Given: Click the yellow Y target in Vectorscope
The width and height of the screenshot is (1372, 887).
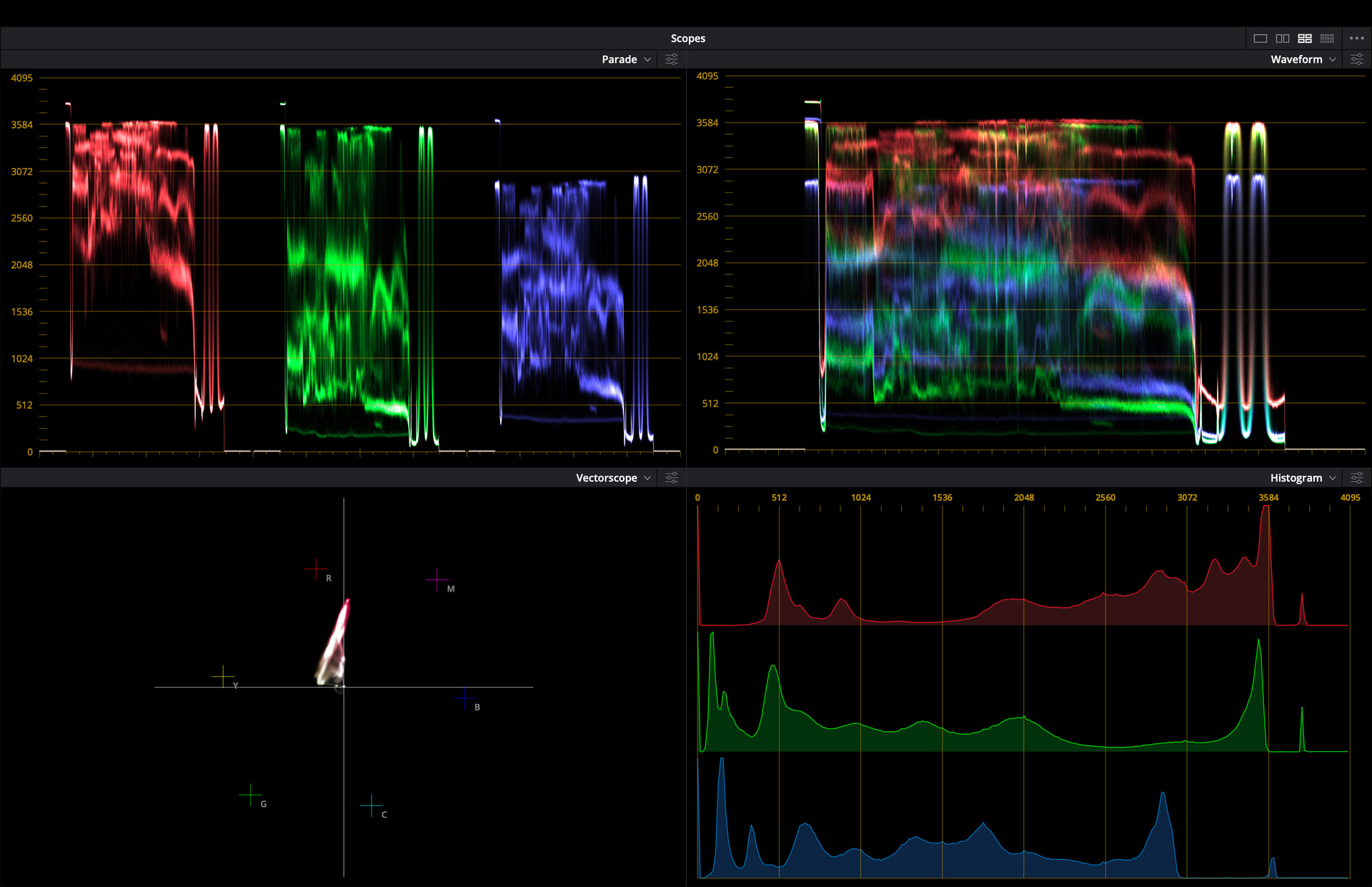Looking at the screenshot, I should [223, 676].
